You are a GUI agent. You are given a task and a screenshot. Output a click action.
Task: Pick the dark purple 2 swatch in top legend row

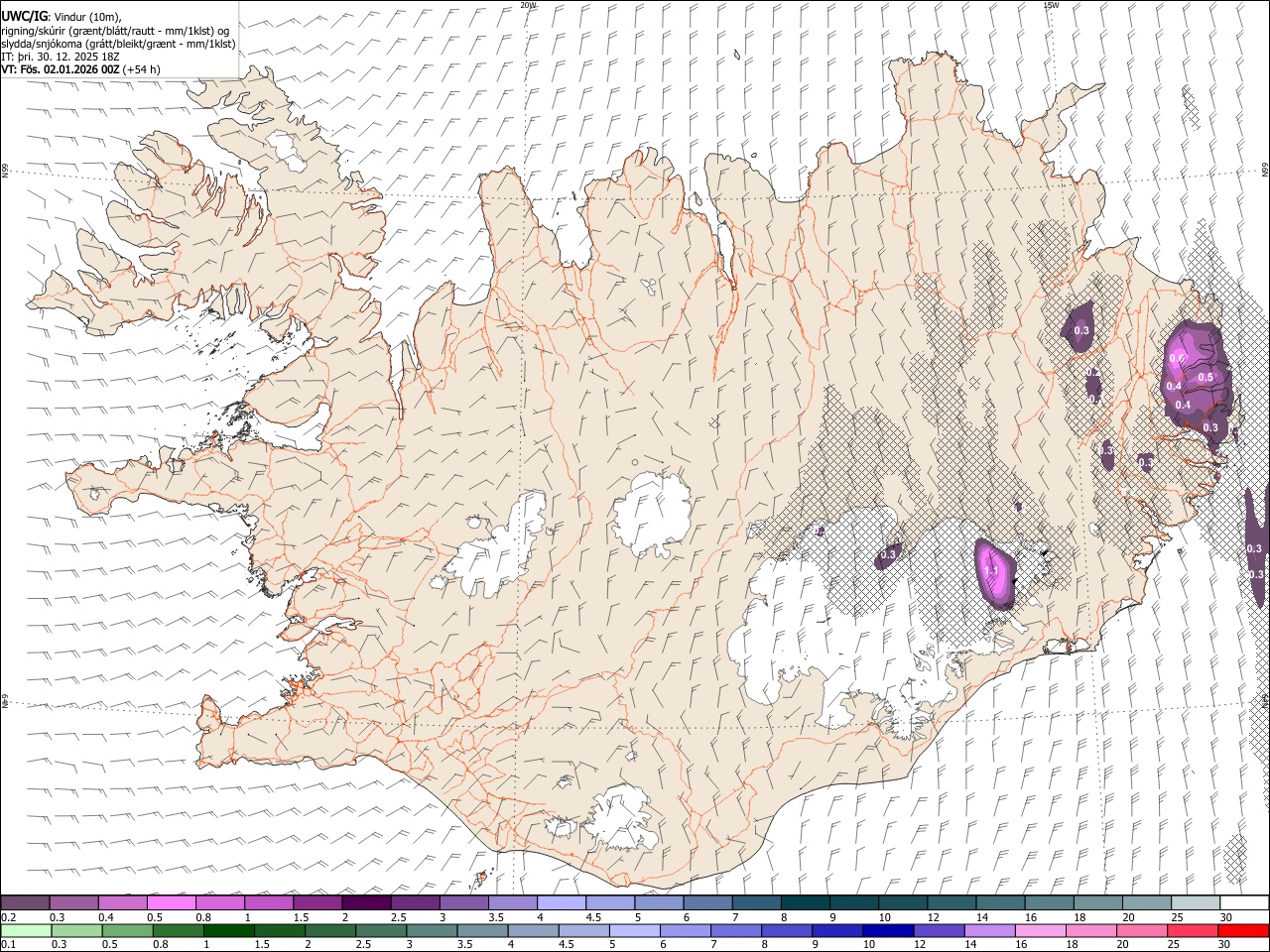point(366,902)
